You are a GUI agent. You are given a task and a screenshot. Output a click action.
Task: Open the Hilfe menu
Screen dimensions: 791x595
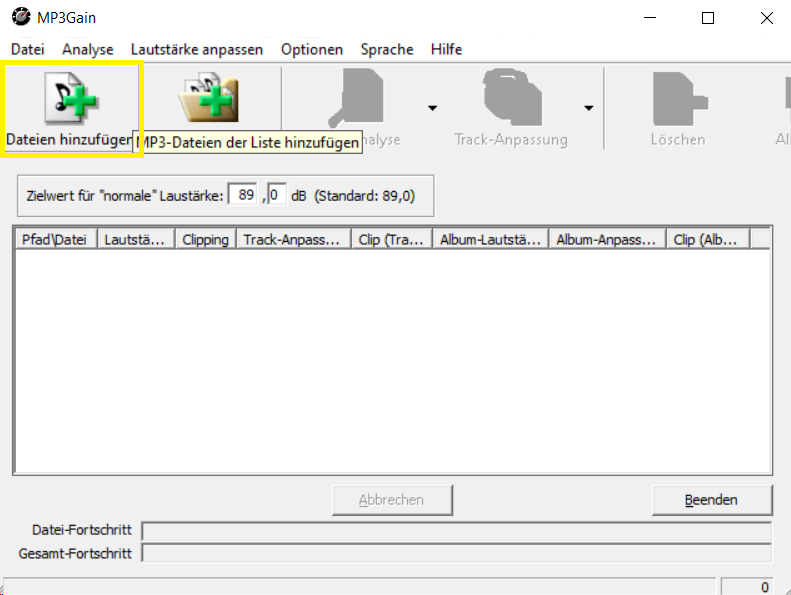pyautogui.click(x=446, y=49)
